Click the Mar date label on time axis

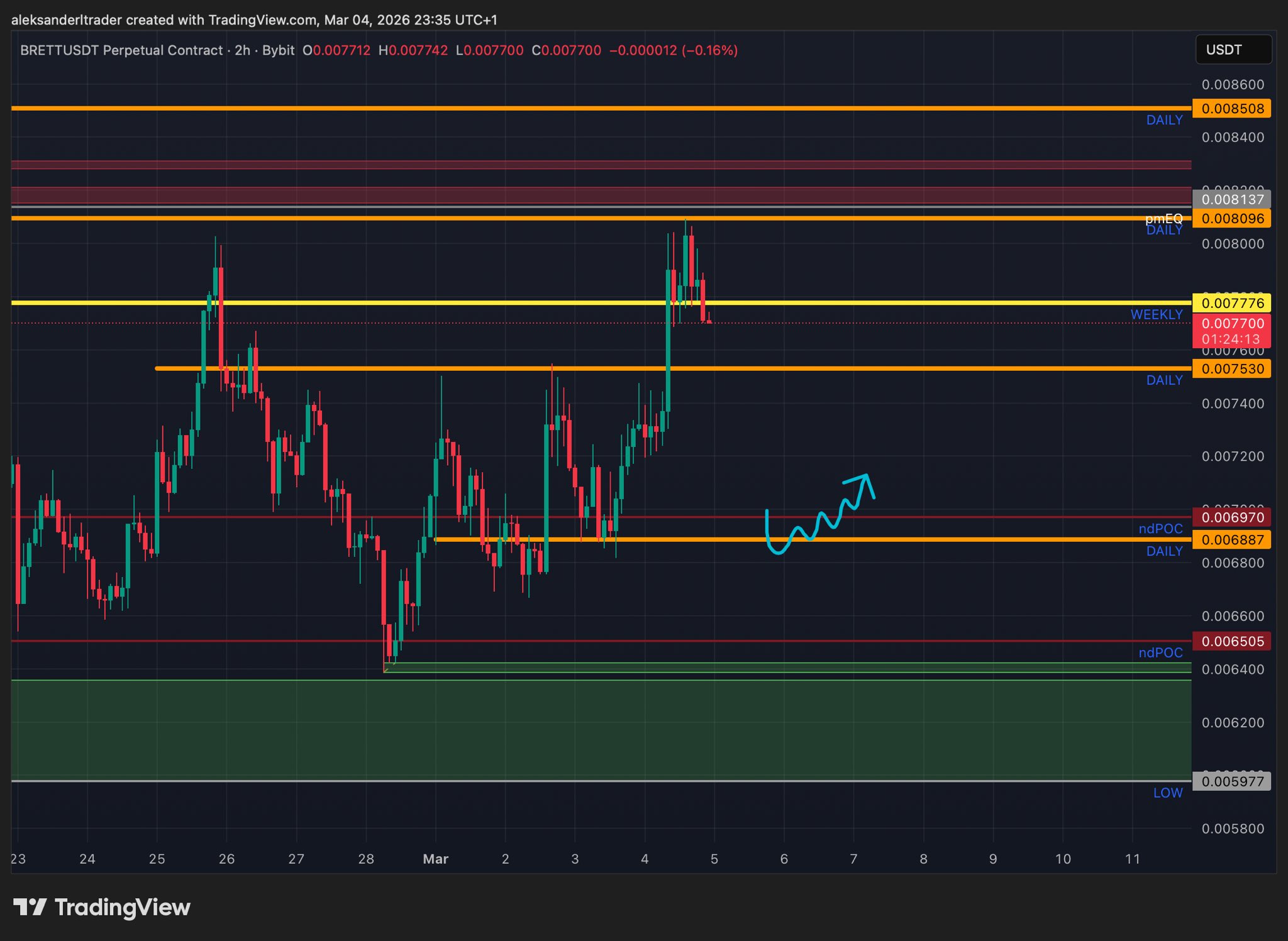point(435,859)
